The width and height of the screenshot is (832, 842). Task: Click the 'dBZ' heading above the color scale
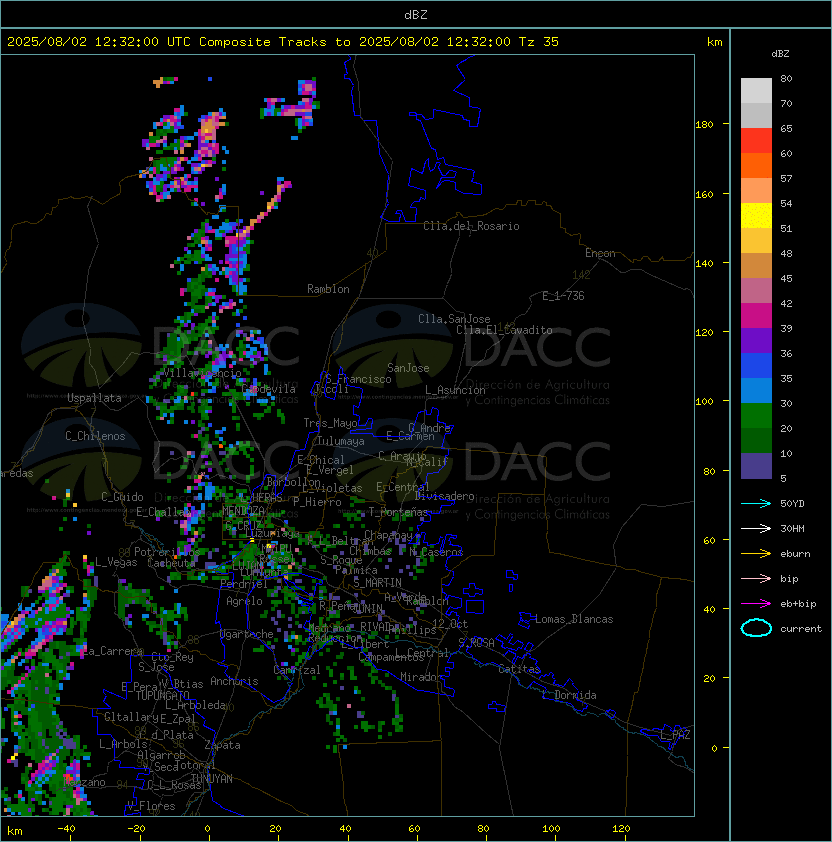[780, 54]
